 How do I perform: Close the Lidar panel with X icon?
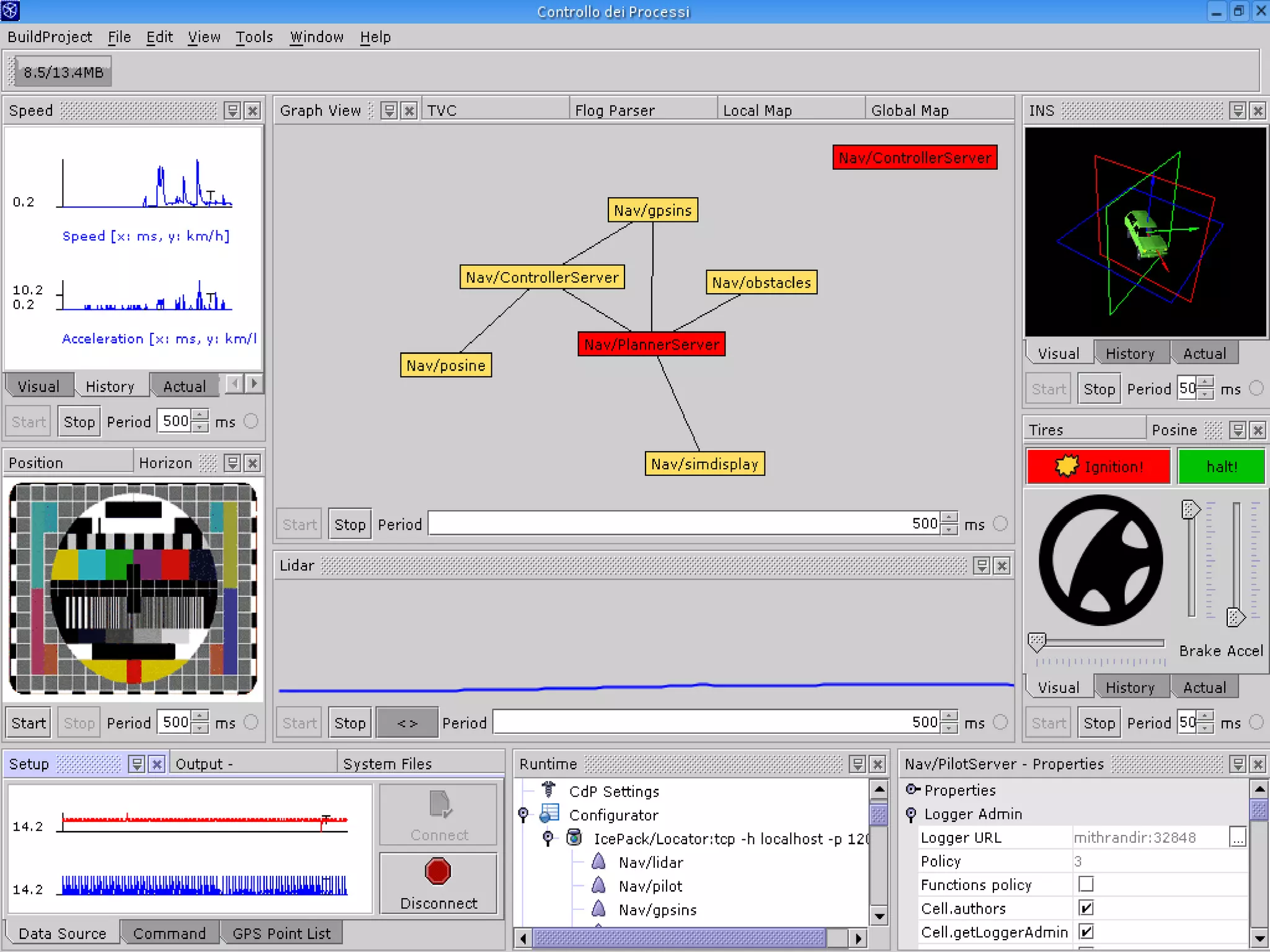click(1002, 566)
